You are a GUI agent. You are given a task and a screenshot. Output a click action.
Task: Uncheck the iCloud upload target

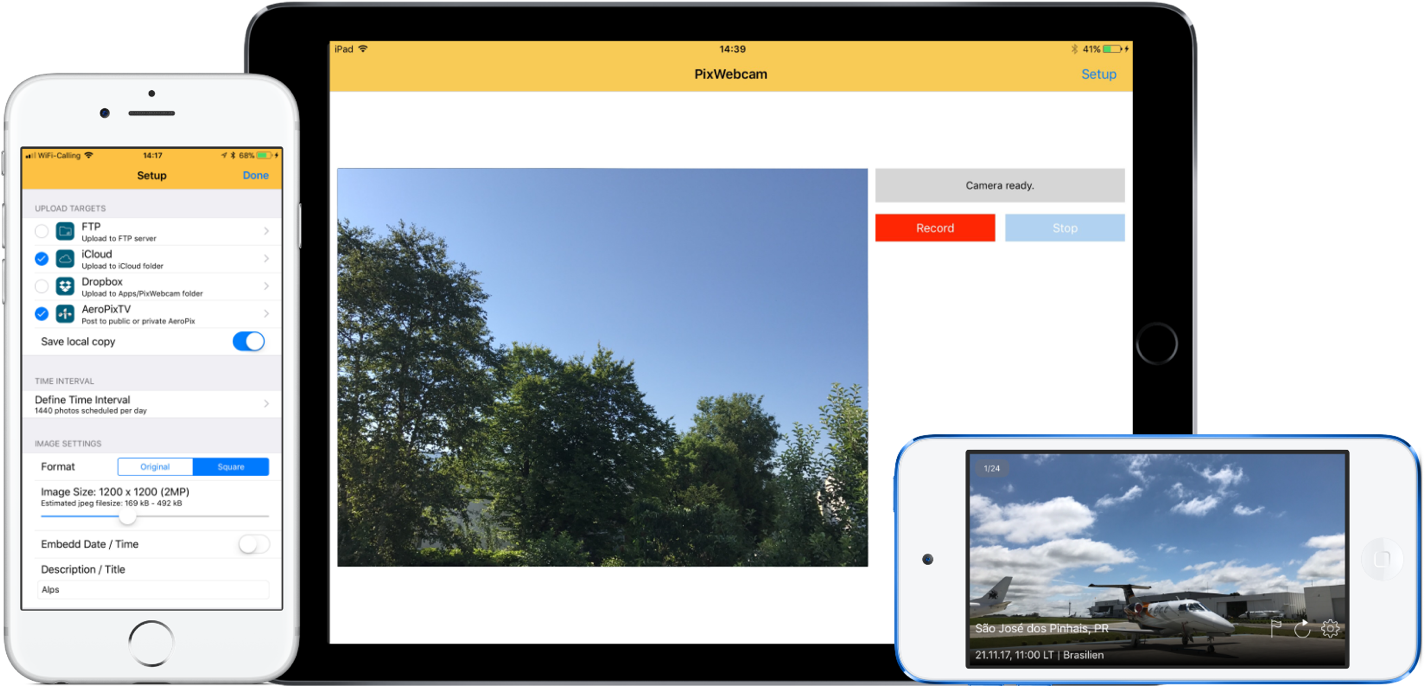41,259
